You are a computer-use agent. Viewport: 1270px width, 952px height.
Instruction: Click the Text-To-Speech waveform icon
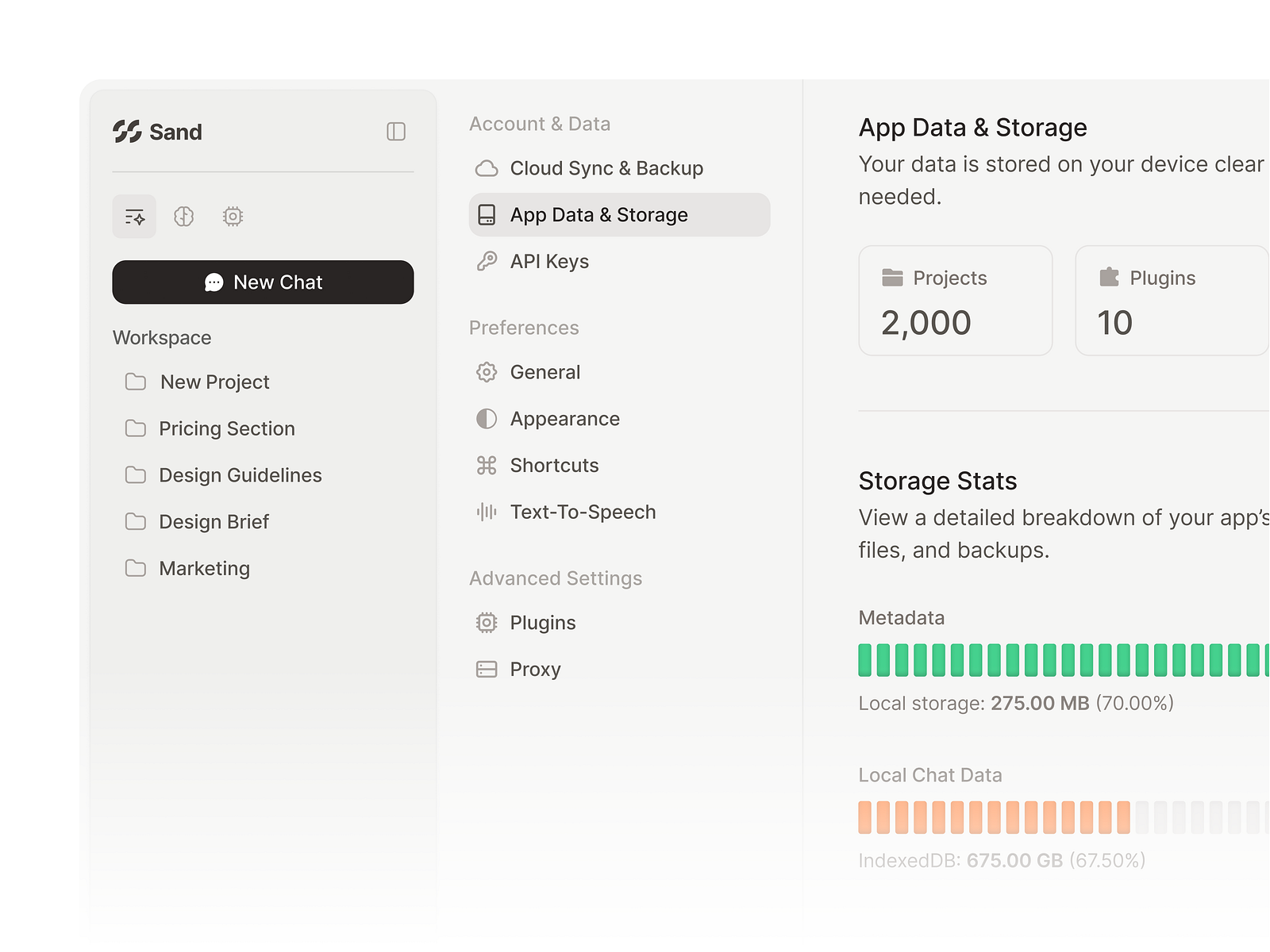click(x=486, y=512)
